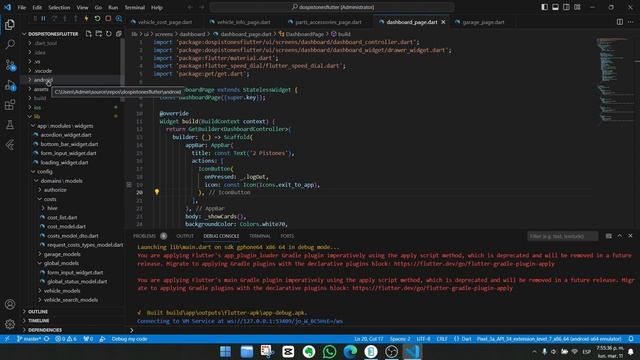Open the Selection menu
Screen dimensions: 640x360
tap(59, 7)
